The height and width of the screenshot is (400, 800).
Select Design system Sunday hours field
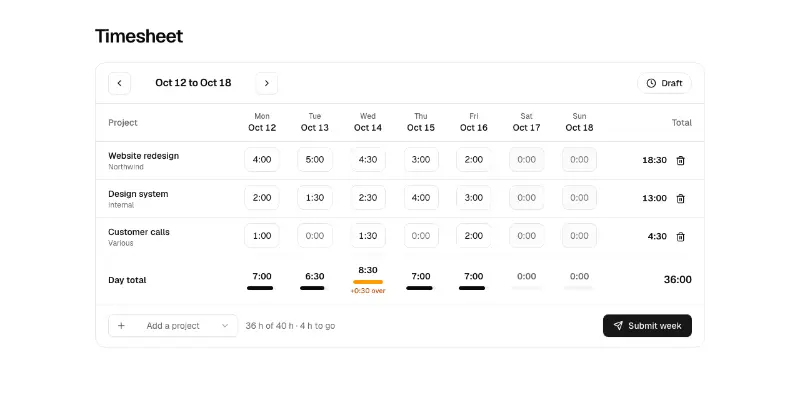click(580, 197)
